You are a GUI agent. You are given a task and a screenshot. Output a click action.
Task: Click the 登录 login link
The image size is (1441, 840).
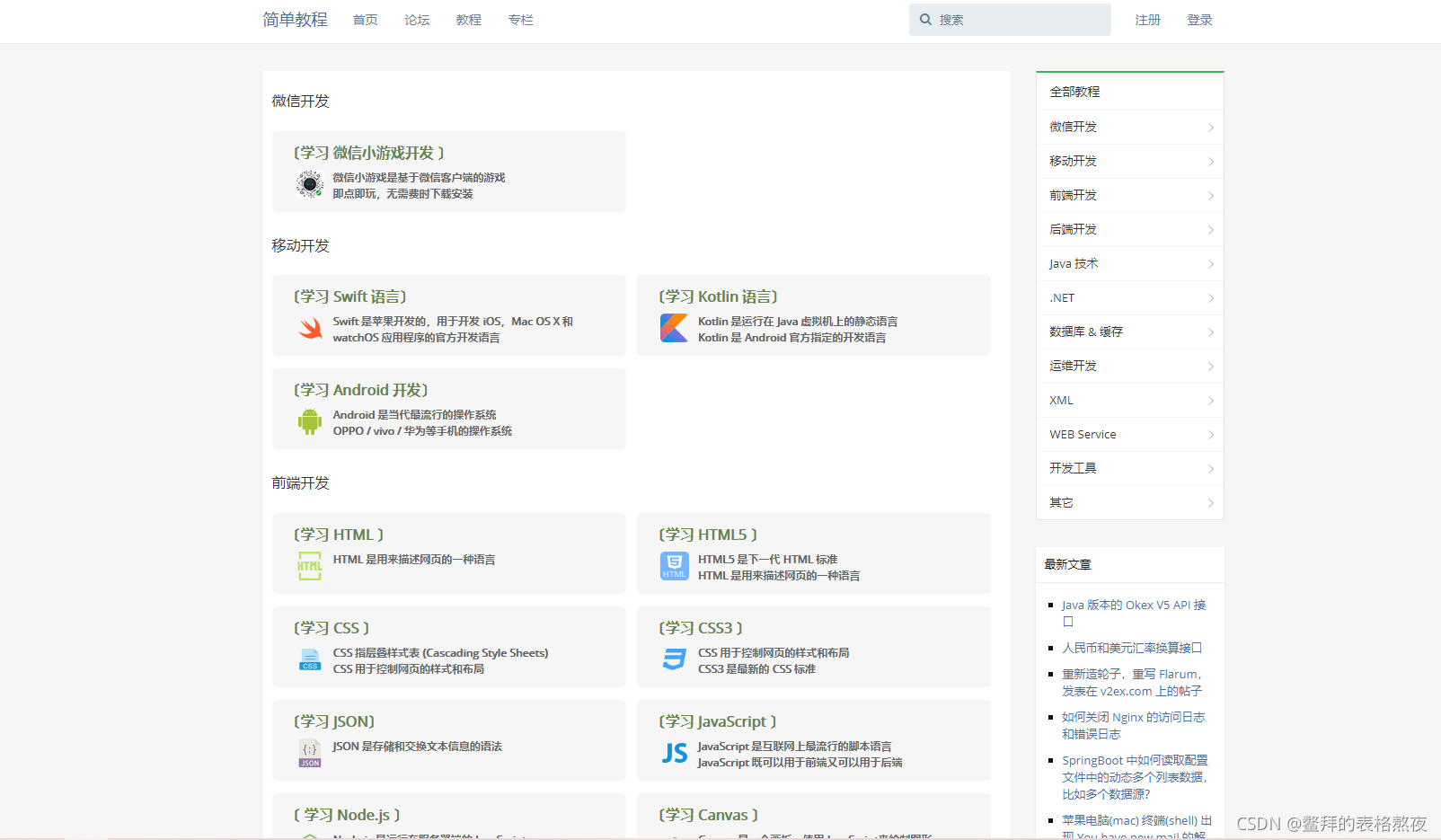click(x=1200, y=20)
